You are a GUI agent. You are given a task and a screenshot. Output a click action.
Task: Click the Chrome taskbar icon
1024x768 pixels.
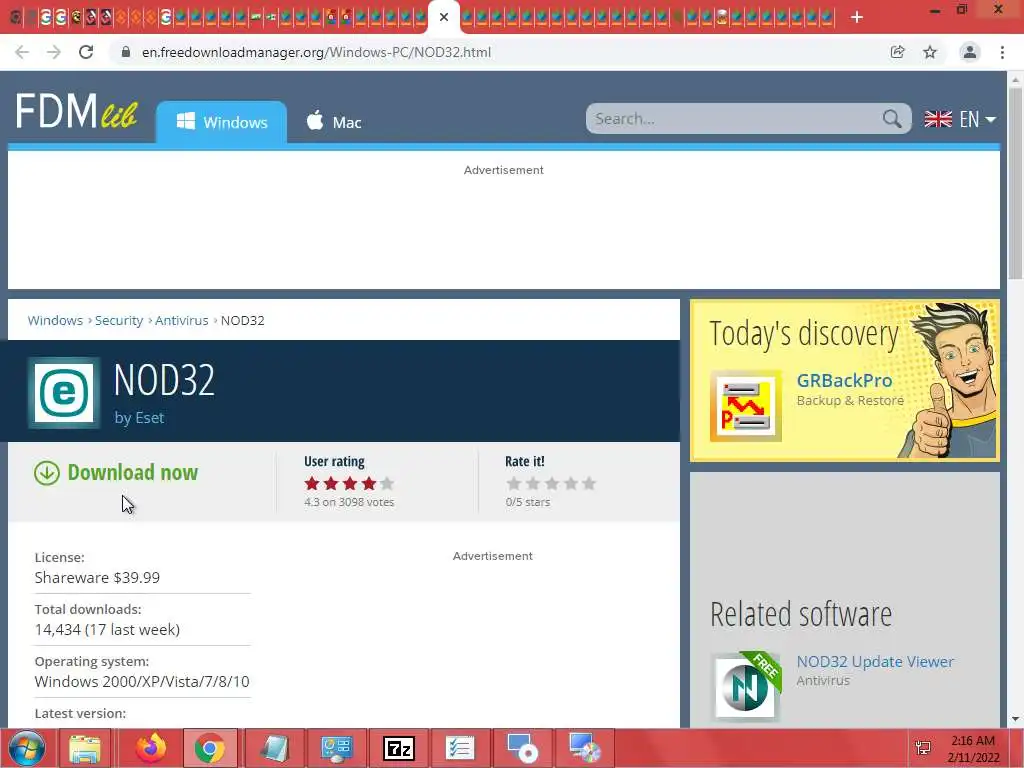click(210, 748)
